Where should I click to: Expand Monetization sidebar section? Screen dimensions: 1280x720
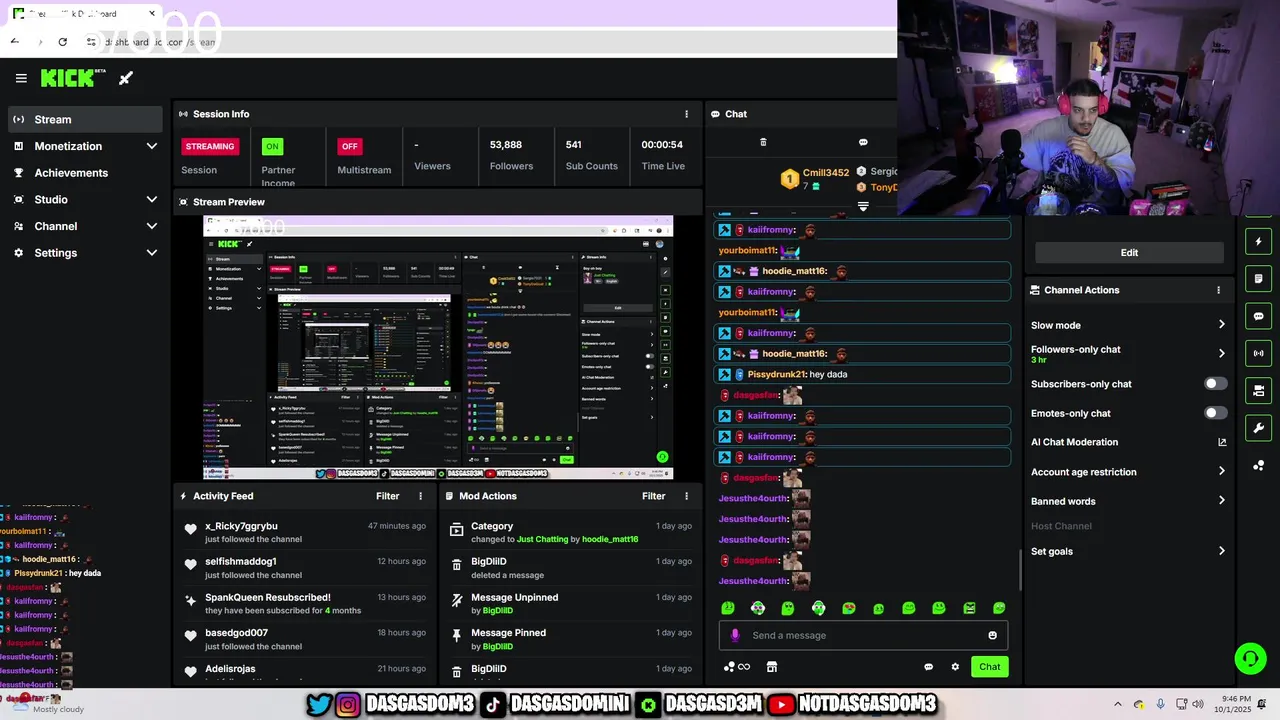coord(152,146)
